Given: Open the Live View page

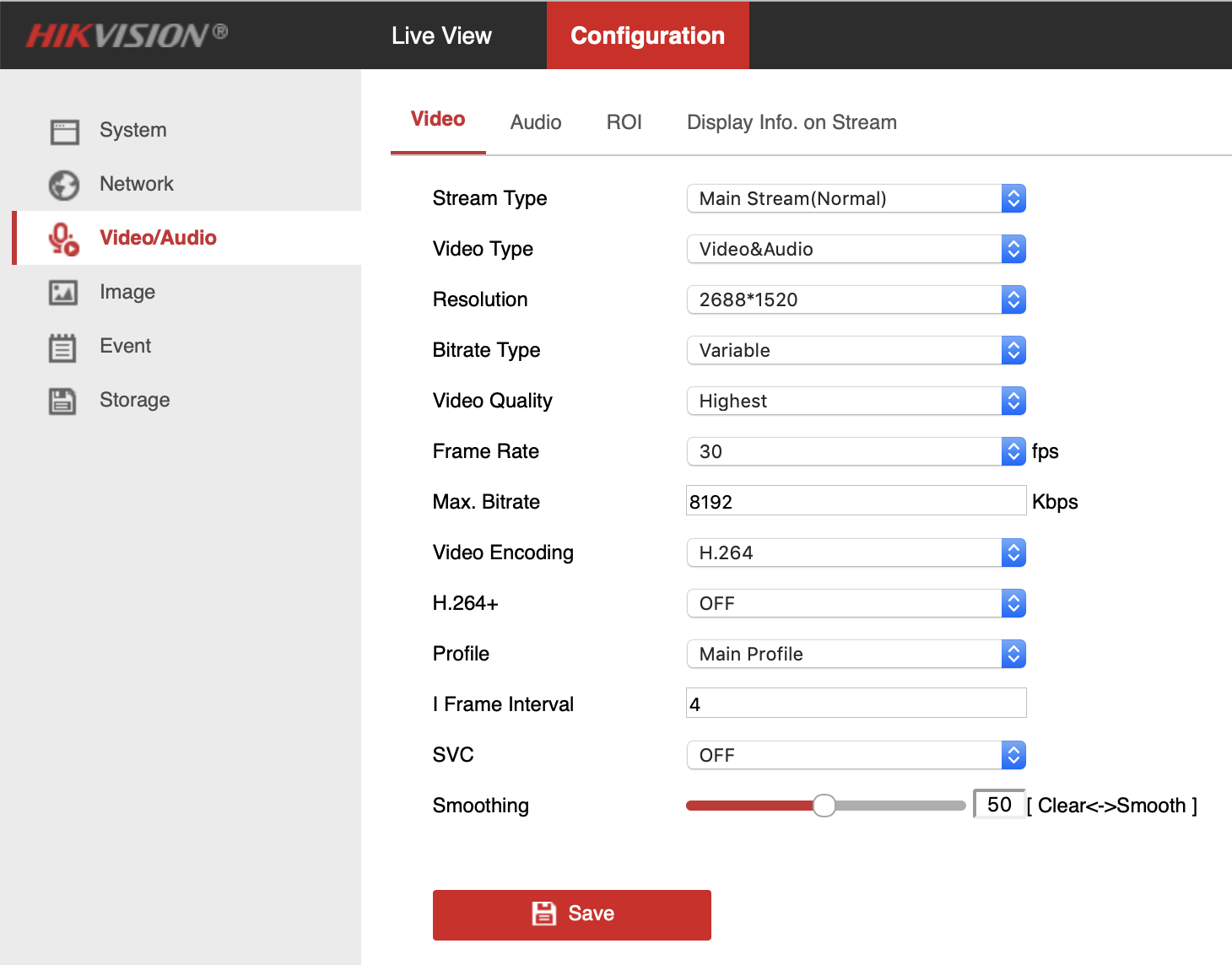Looking at the screenshot, I should 440,35.
